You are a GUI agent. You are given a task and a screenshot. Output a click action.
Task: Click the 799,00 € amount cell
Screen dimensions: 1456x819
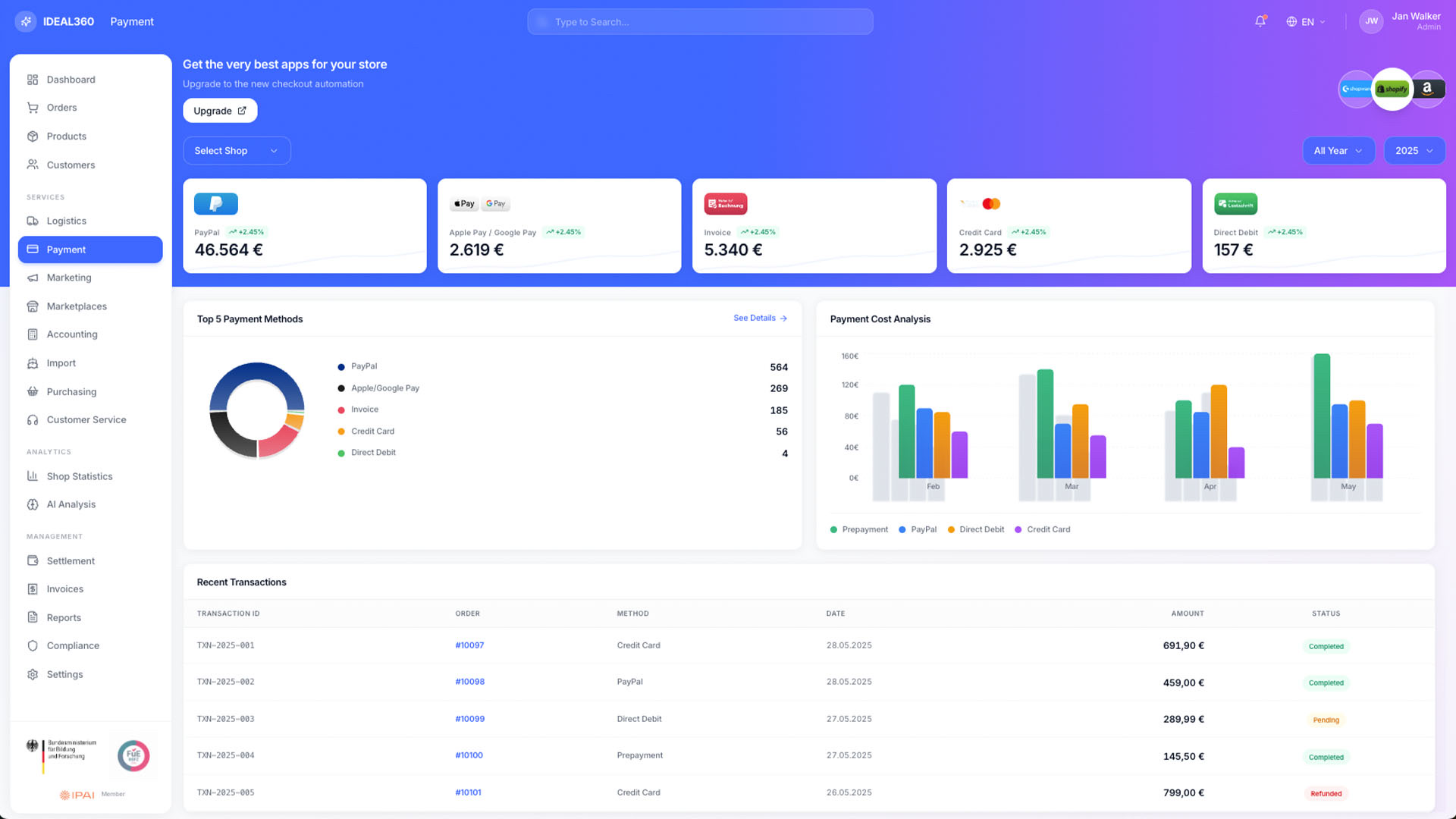tap(1183, 793)
